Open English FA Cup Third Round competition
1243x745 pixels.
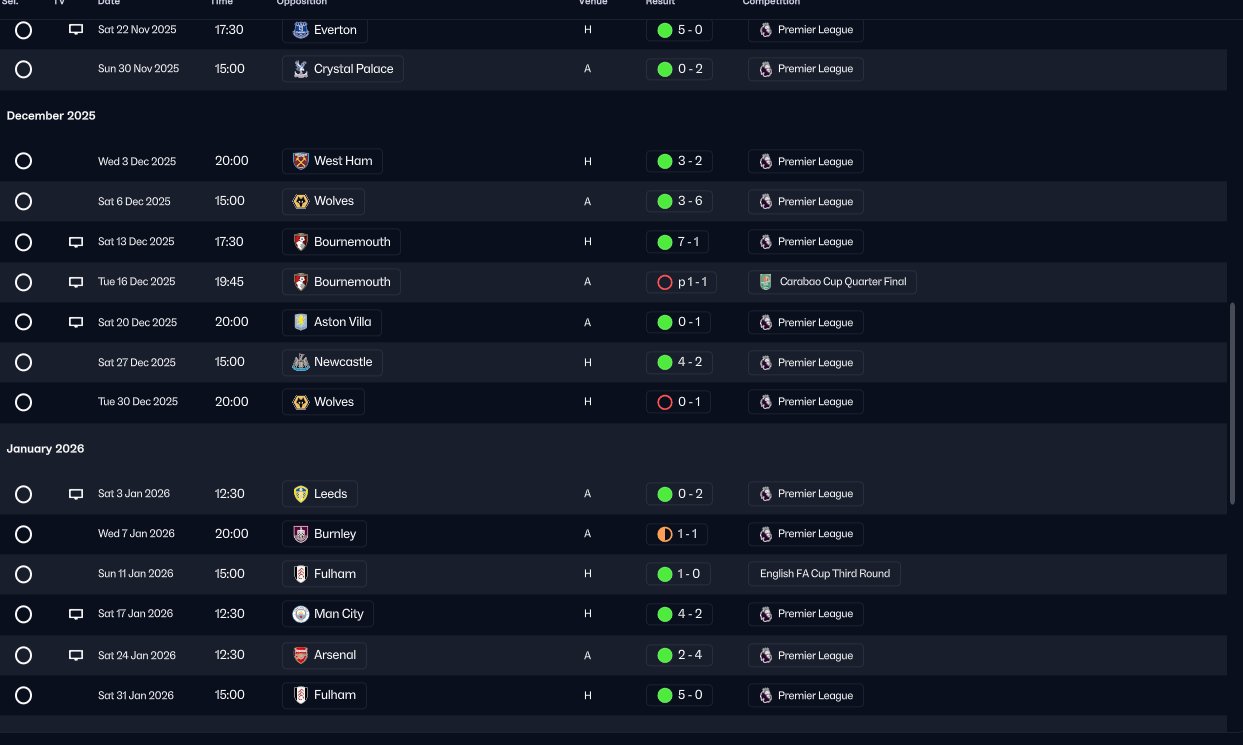pos(825,574)
